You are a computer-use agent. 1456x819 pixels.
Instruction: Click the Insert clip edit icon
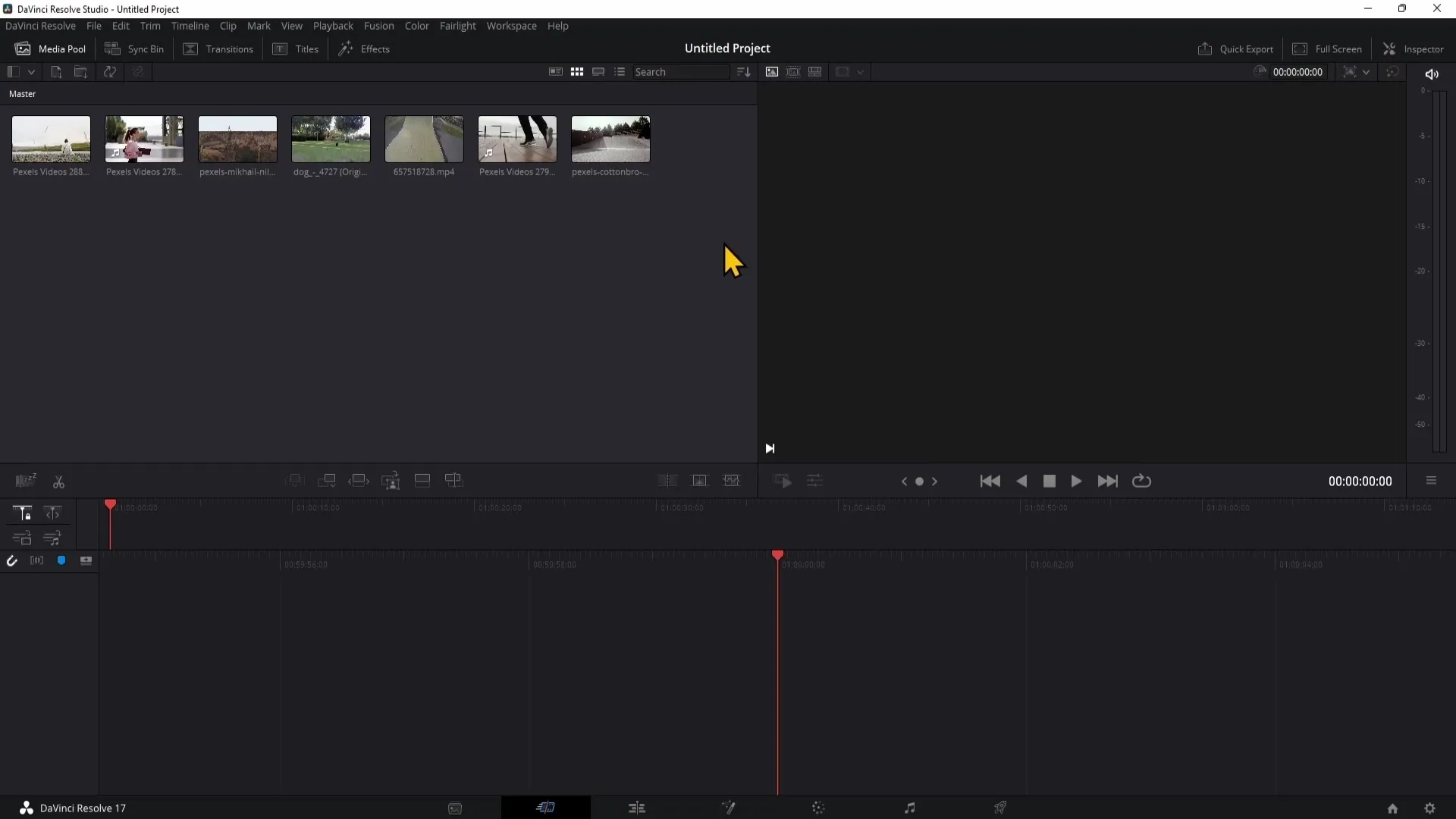click(297, 480)
